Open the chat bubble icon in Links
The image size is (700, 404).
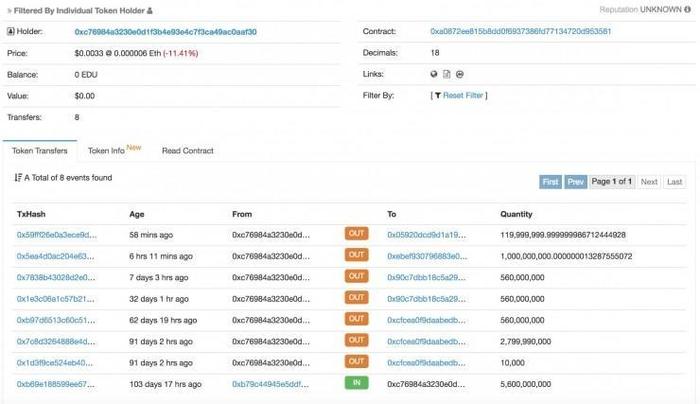[x=459, y=74]
